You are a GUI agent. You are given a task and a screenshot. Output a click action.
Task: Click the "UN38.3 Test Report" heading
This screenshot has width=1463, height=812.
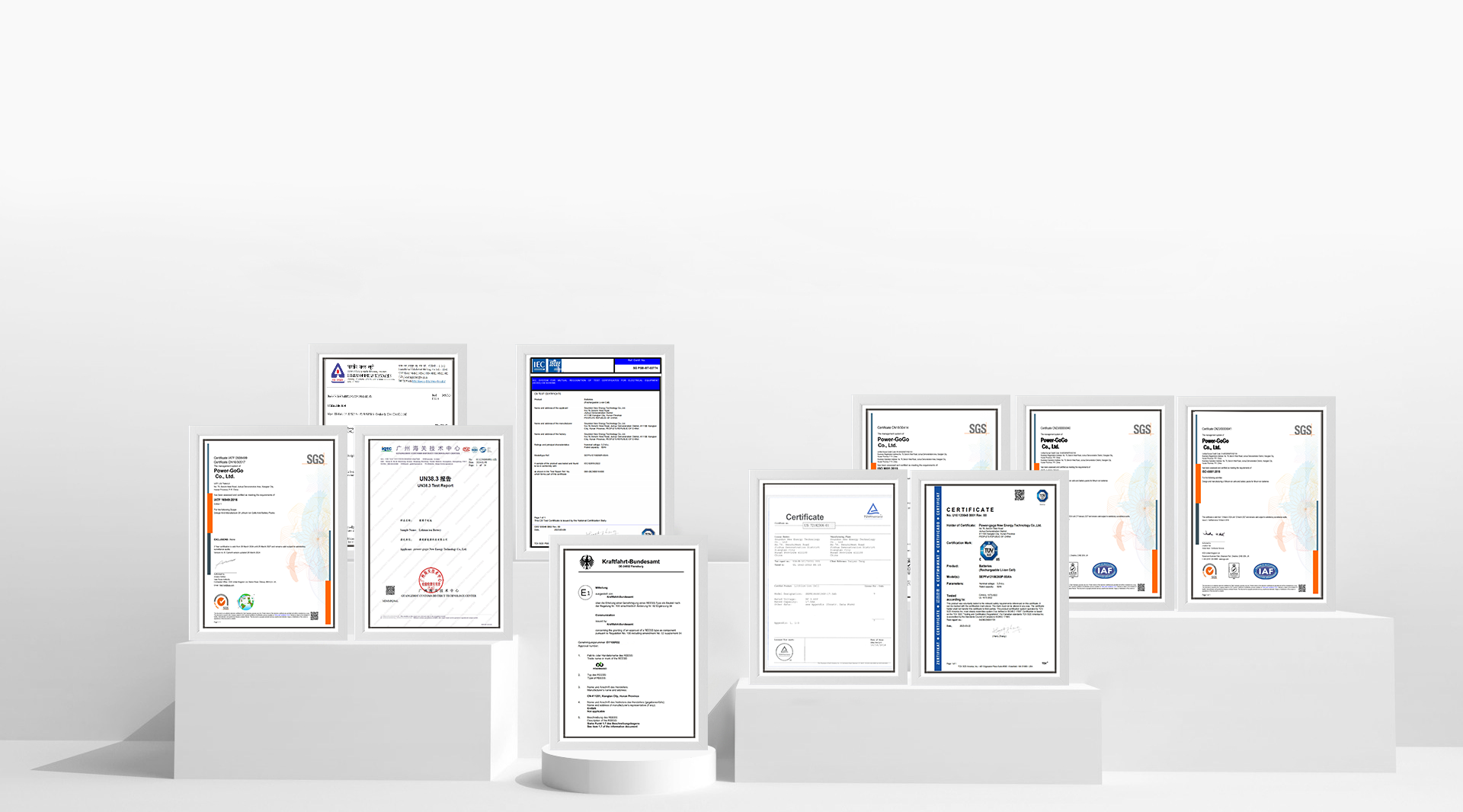click(435, 485)
